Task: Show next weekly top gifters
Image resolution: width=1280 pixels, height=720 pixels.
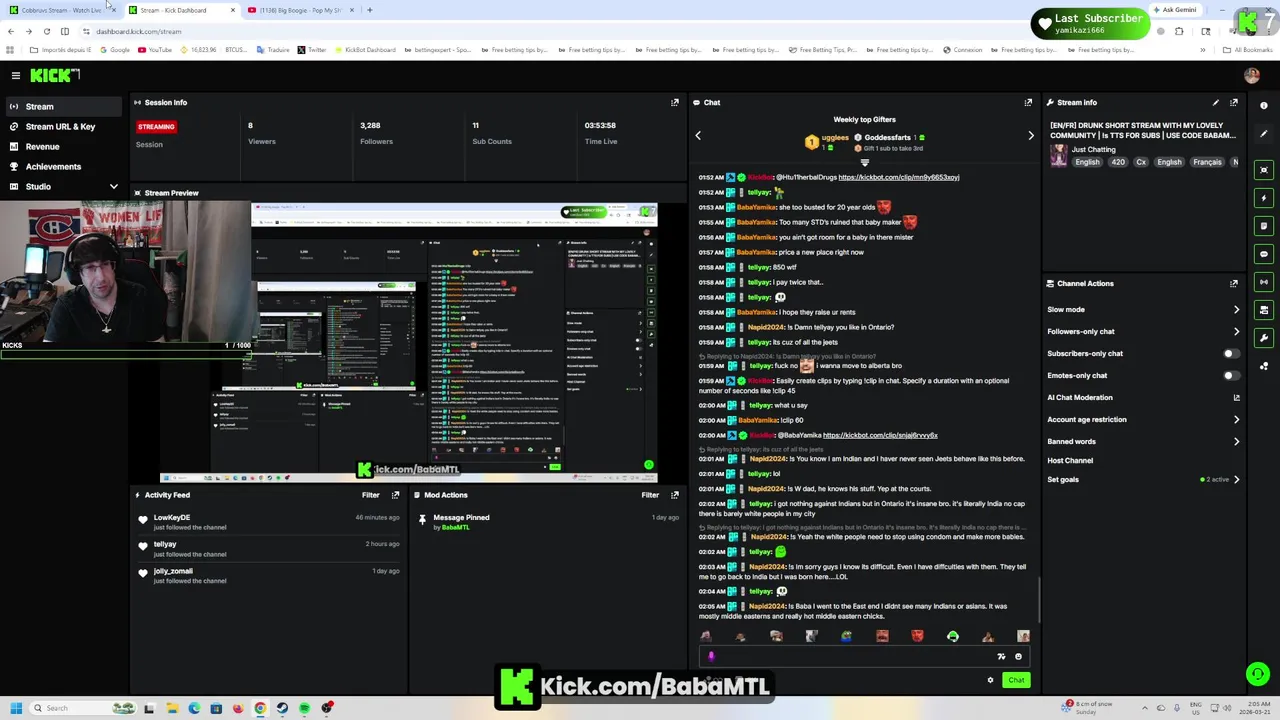Action: click(x=1031, y=136)
